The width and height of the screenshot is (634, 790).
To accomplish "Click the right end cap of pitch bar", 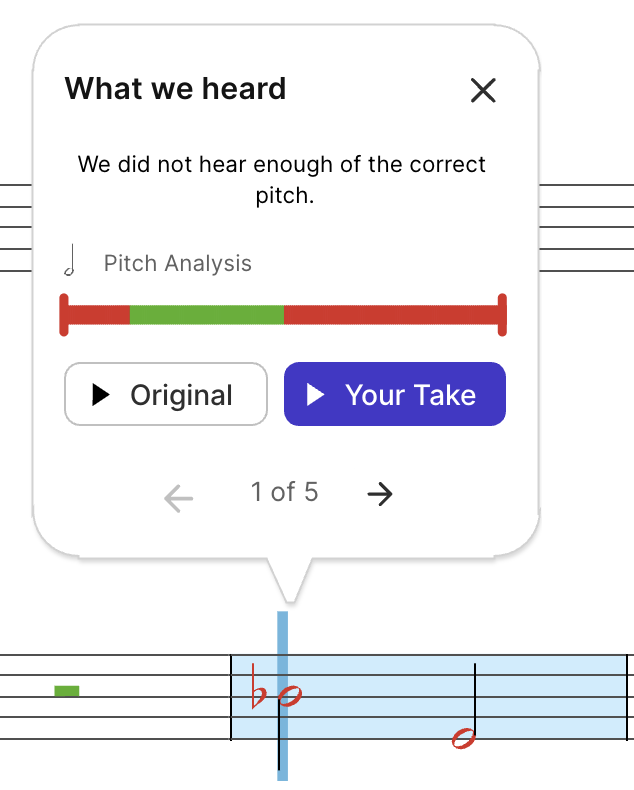I will click(x=502, y=315).
